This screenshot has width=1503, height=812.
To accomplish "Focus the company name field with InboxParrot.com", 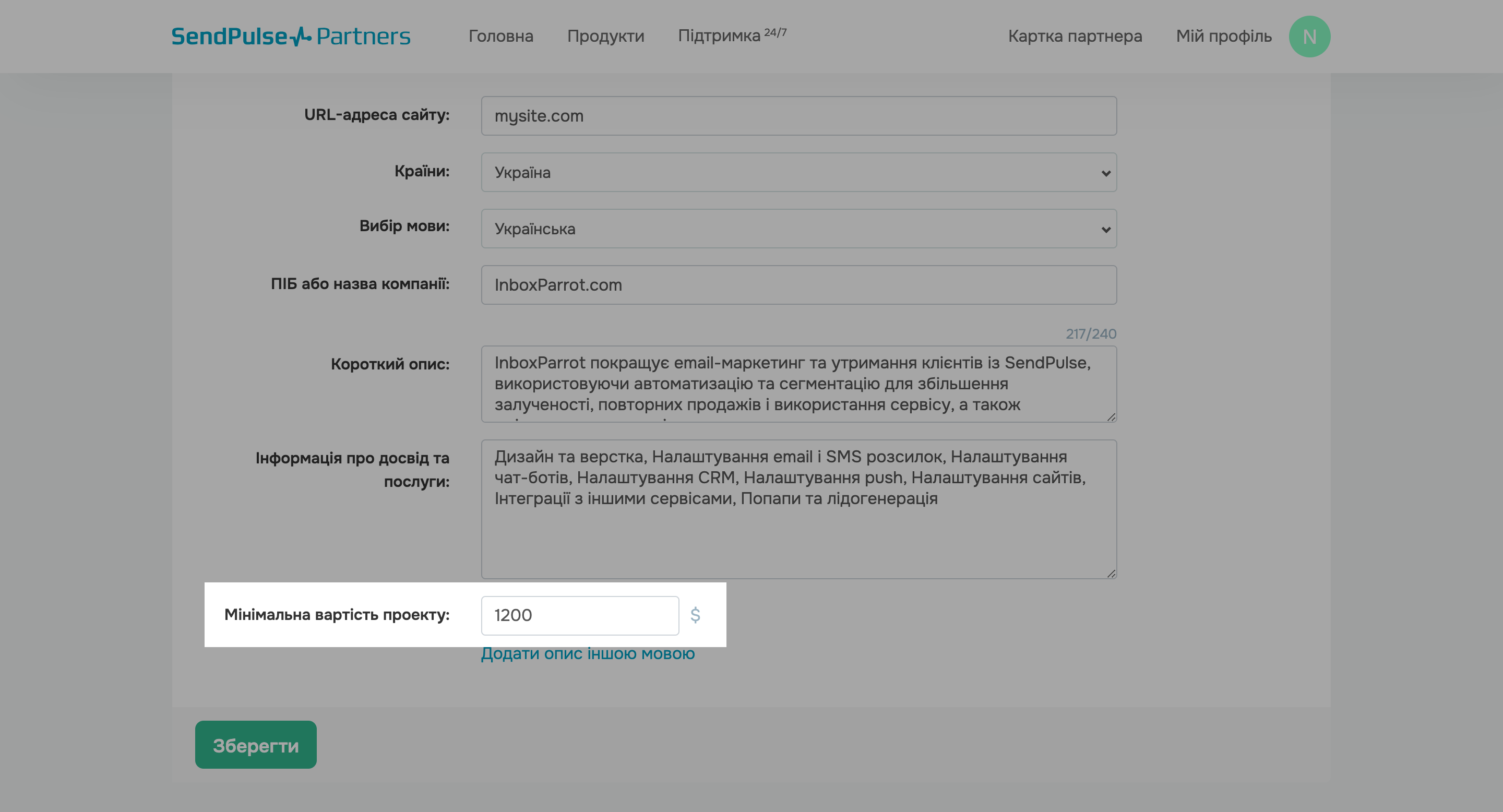I will coord(798,284).
